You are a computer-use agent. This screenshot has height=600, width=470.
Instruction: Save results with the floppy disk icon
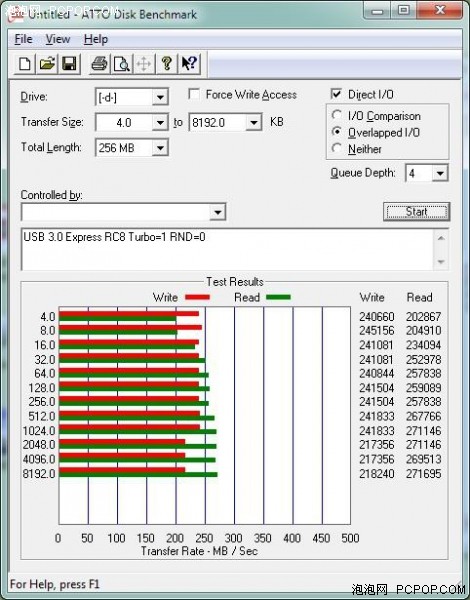pos(69,64)
